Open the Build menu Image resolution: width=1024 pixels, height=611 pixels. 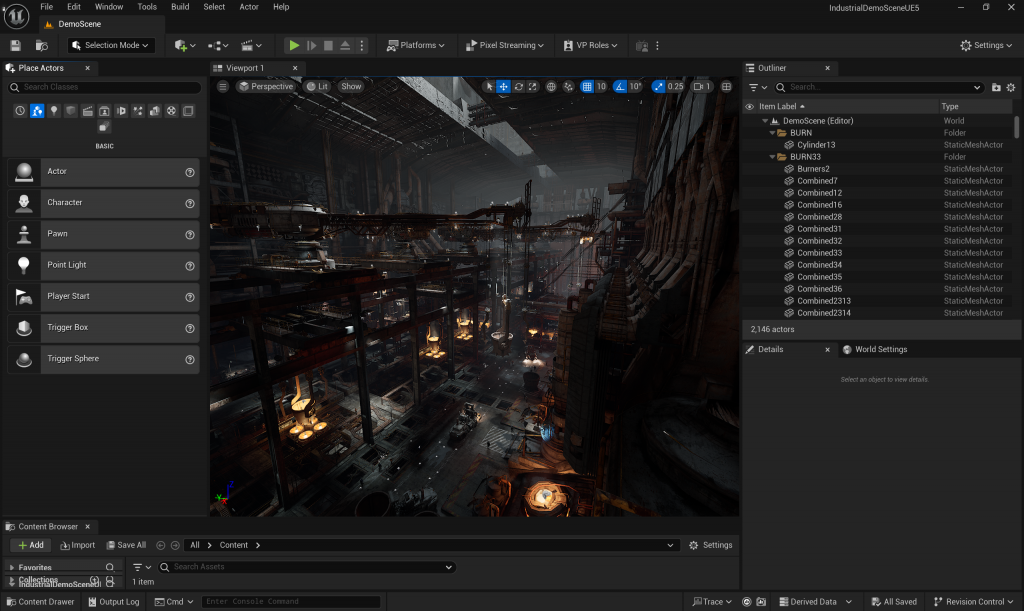[x=180, y=7]
